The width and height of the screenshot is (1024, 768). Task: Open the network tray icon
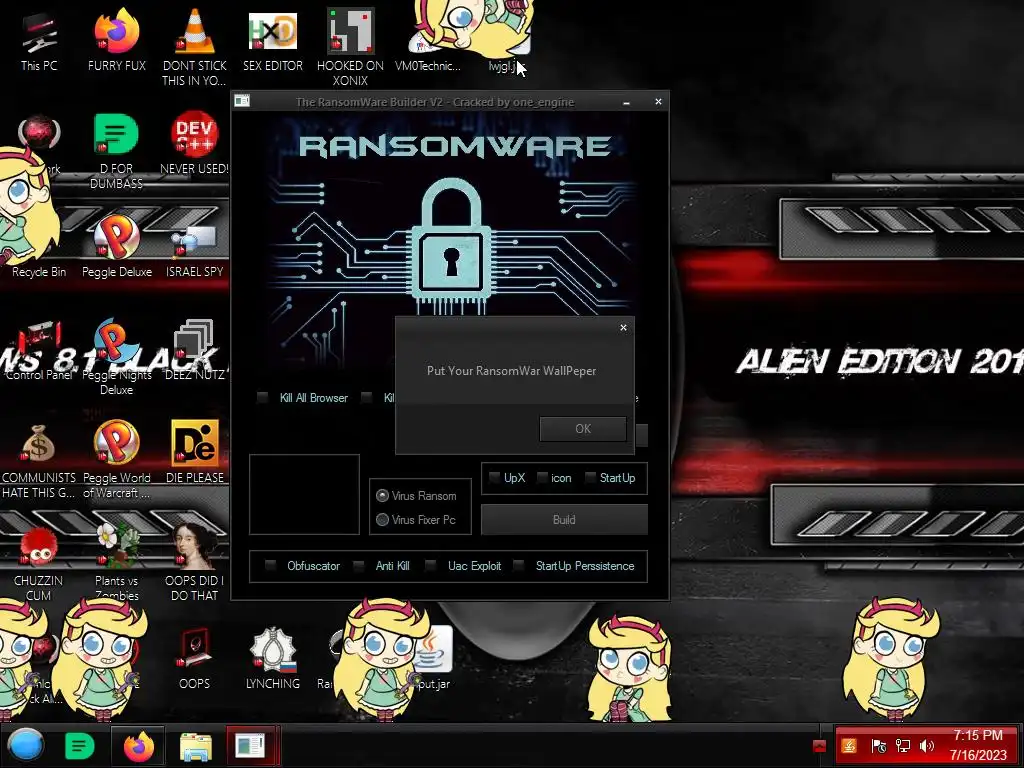click(903, 746)
